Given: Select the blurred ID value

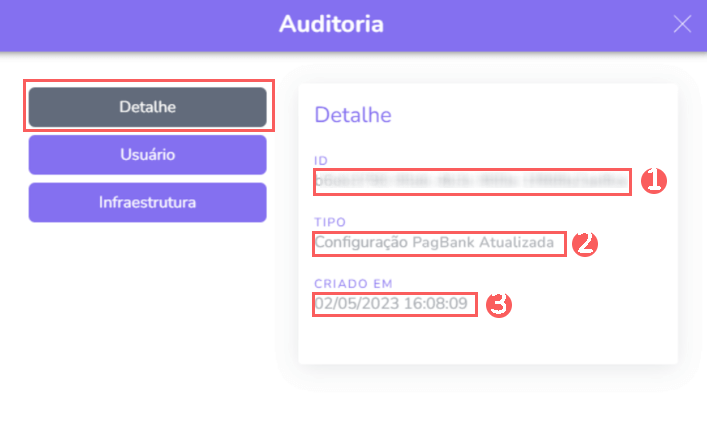Looking at the screenshot, I should coord(471,182).
